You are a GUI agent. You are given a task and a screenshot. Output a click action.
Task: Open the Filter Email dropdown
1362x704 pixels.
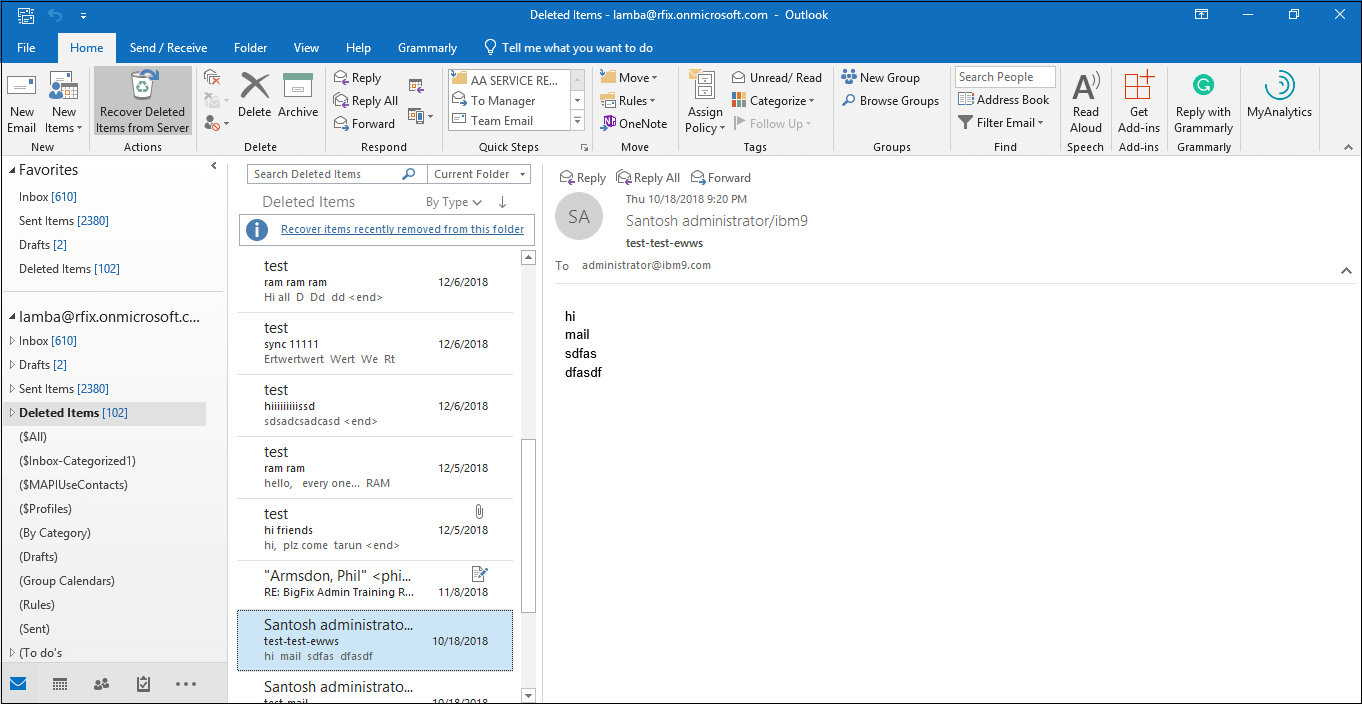pyautogui.click(x=1001, y=123)
